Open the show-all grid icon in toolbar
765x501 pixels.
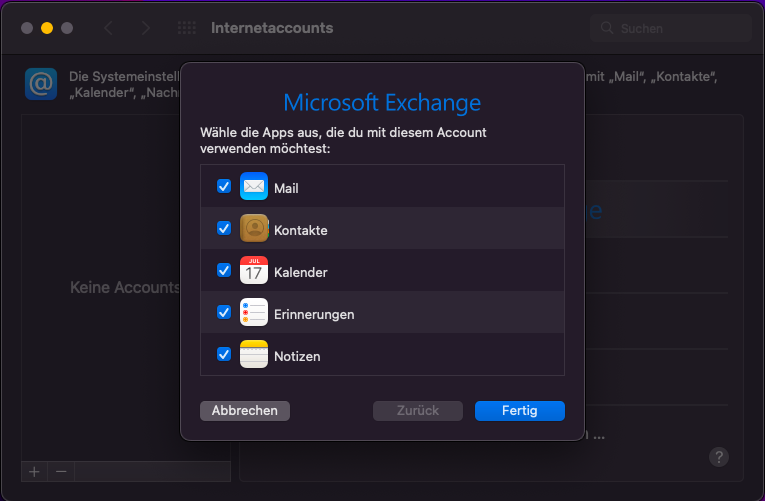point(186,28)
